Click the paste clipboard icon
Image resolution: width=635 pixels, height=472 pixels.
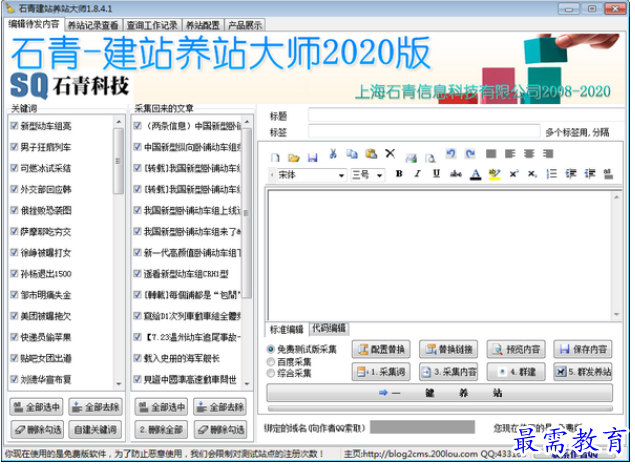(371, 153)
